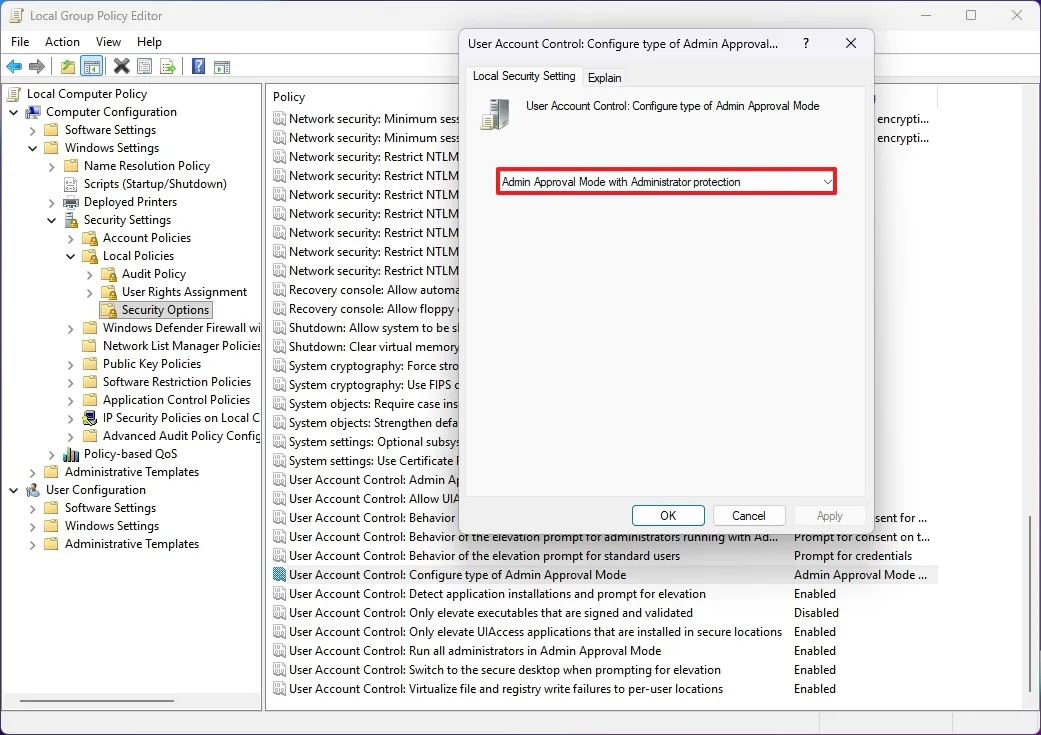Open the Action menu

pos(62,41)
